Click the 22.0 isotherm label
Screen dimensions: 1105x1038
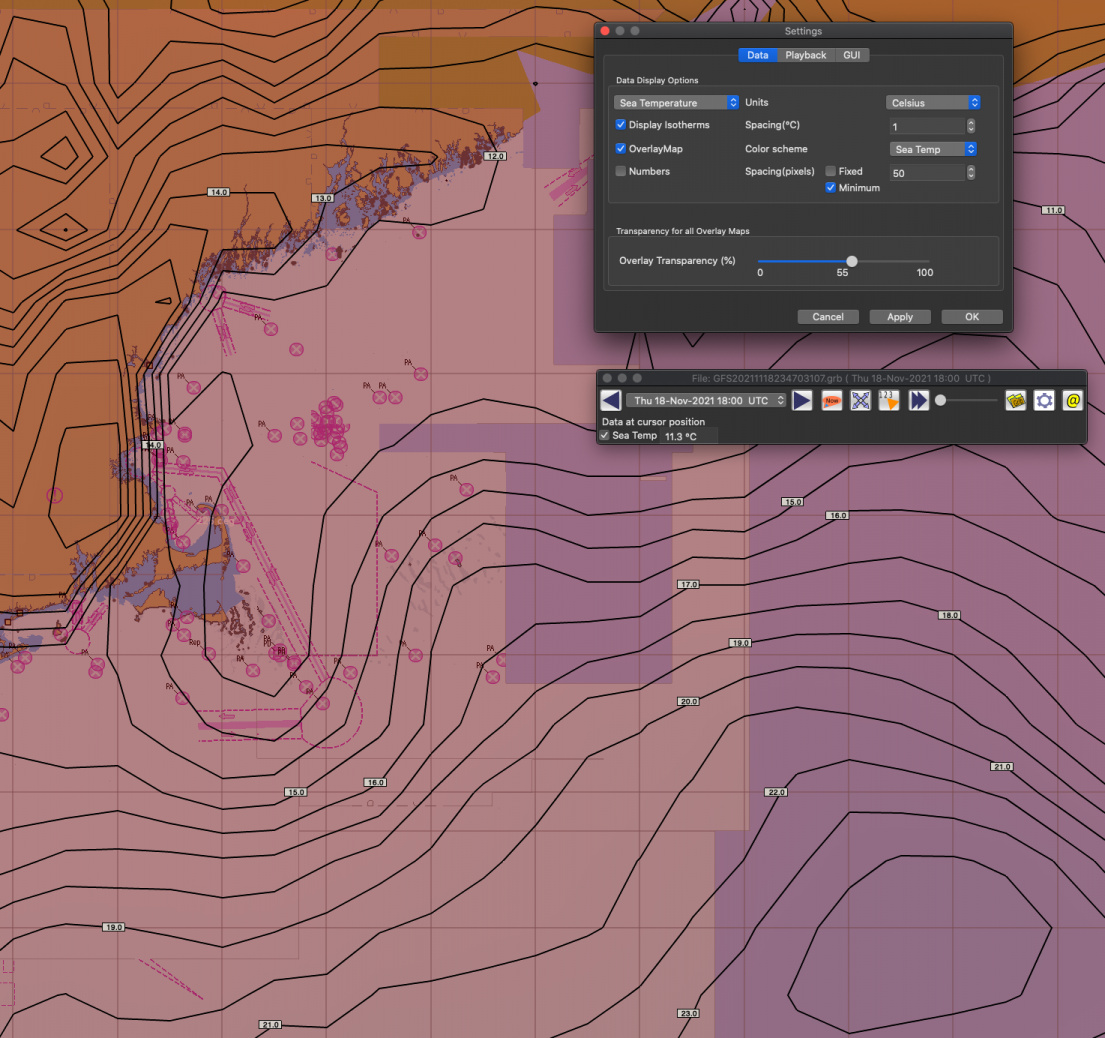coord(776,793)
